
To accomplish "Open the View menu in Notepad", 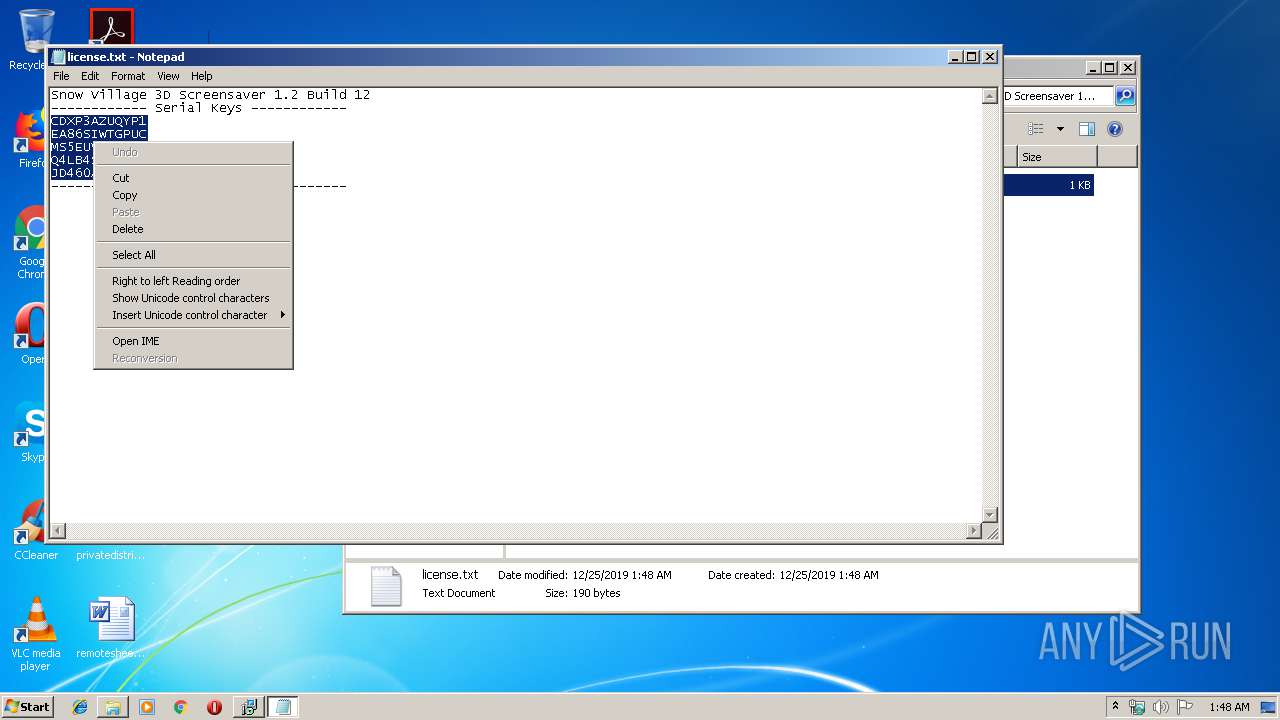I will (x=168, y=76).
